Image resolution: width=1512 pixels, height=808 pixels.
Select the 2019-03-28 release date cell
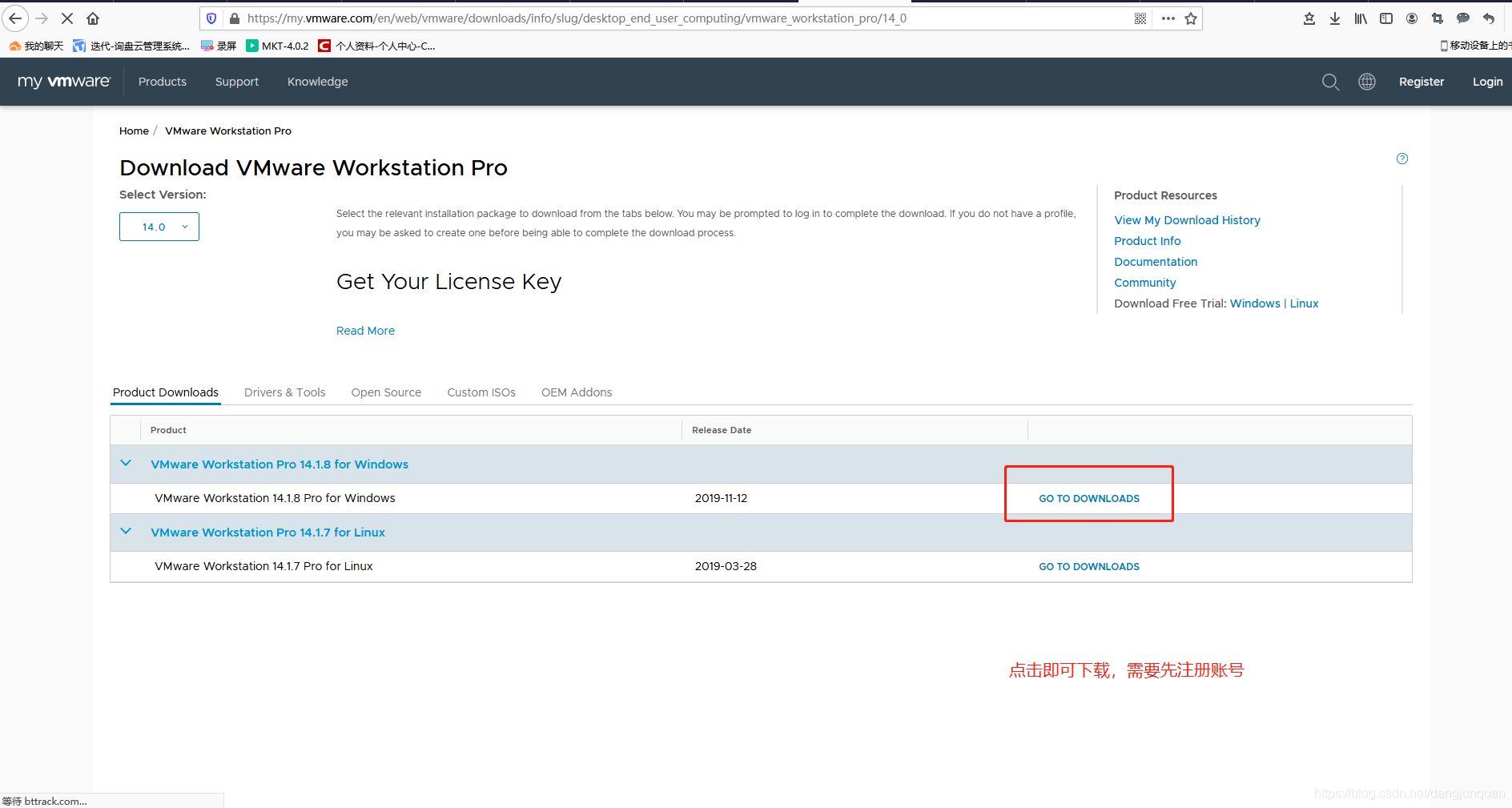click(x=726, y=566)
